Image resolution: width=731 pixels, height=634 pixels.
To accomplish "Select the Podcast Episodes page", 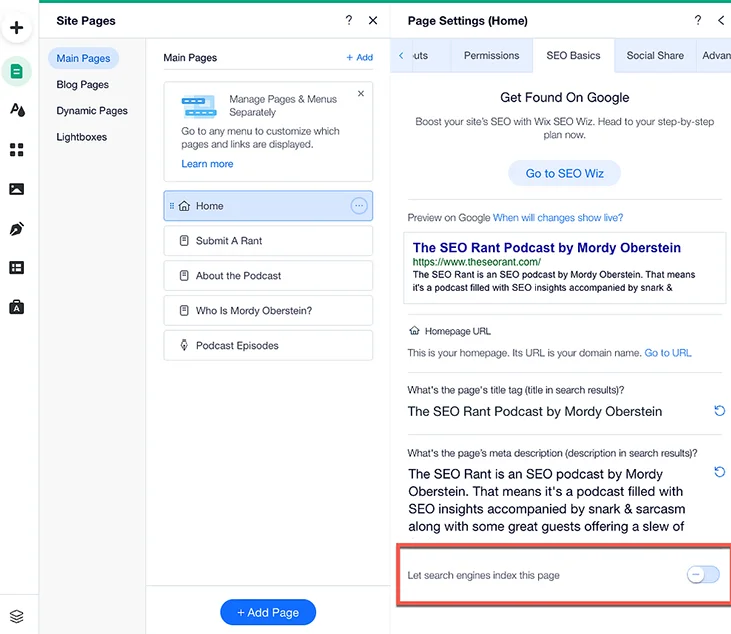I will click(x=268, y=345).
